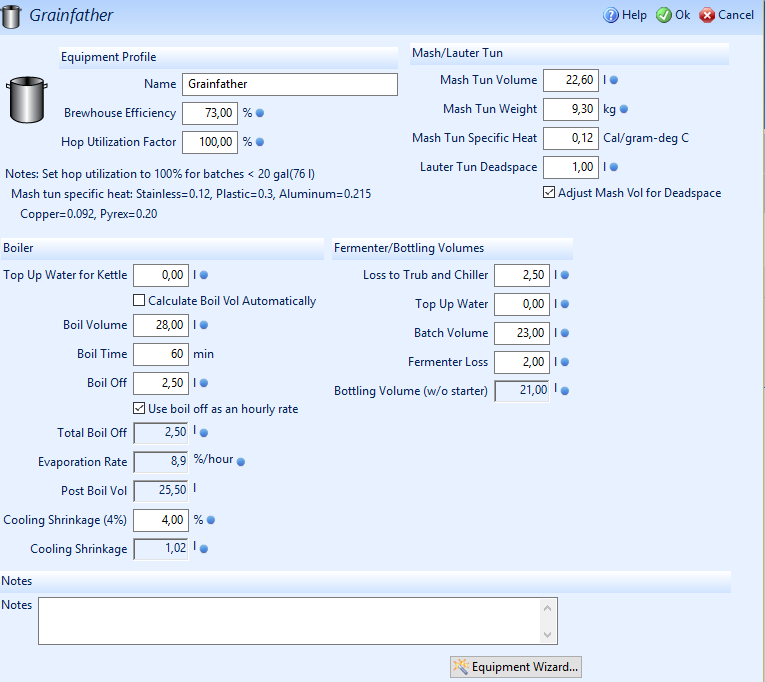
Task: Cancel the equipment profile dialog
Action: [727, 15]
